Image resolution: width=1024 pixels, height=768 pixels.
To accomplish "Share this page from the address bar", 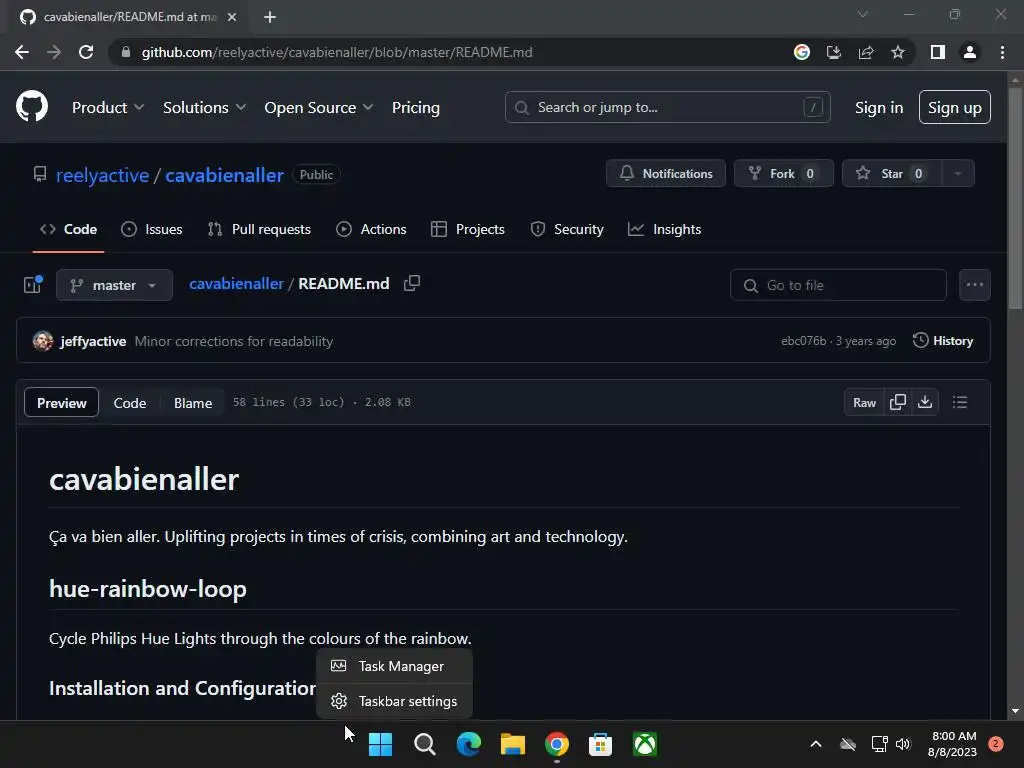I will 866,52.
